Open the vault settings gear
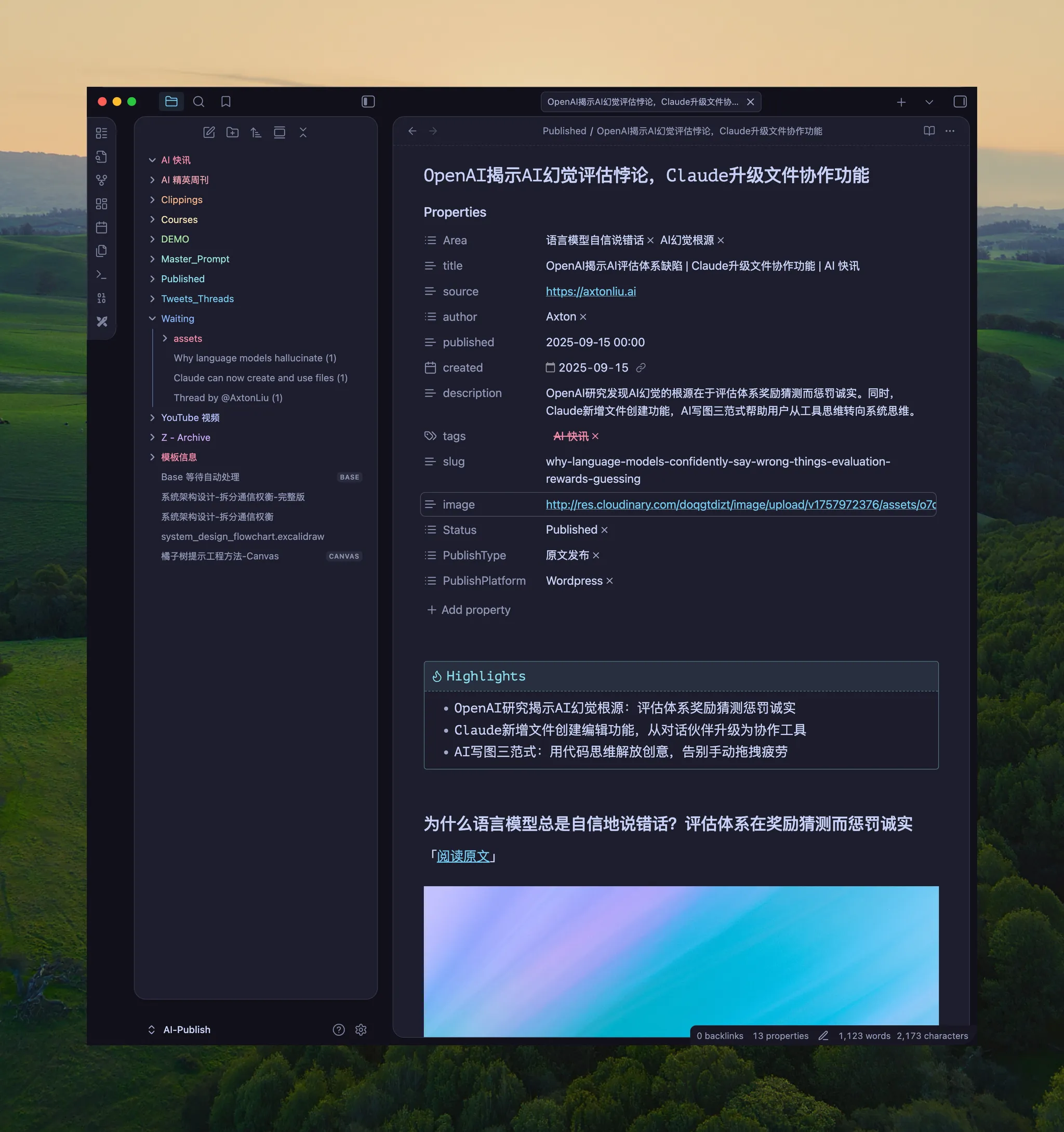The width and height of the screenshot is (1064, 1132). pos(361,1030)
